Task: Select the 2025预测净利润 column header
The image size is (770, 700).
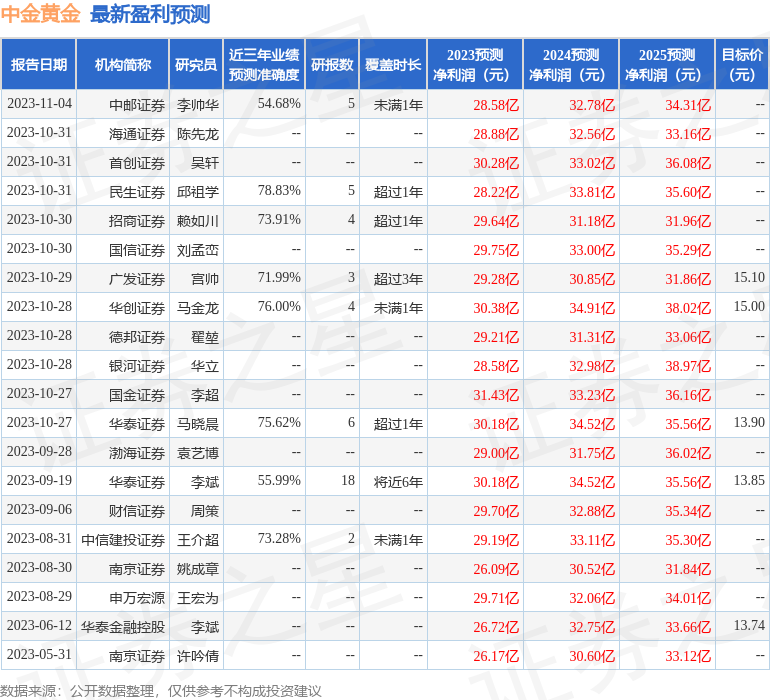Action: (x=667, y=64)
